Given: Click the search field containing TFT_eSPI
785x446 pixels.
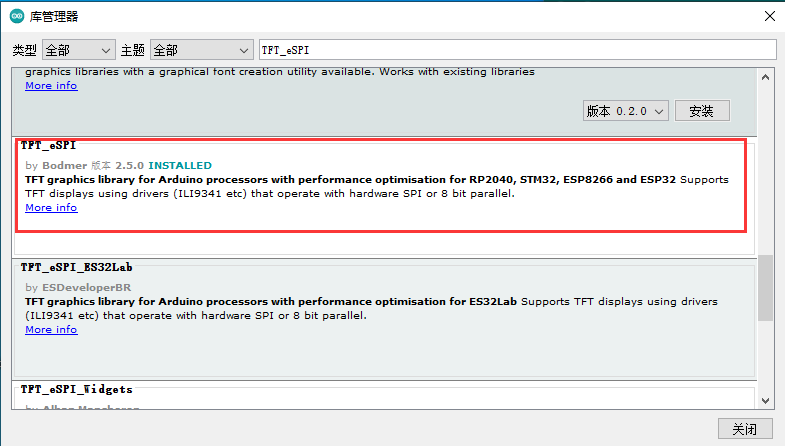Looking at the screenshot, I should click(518, 50).
